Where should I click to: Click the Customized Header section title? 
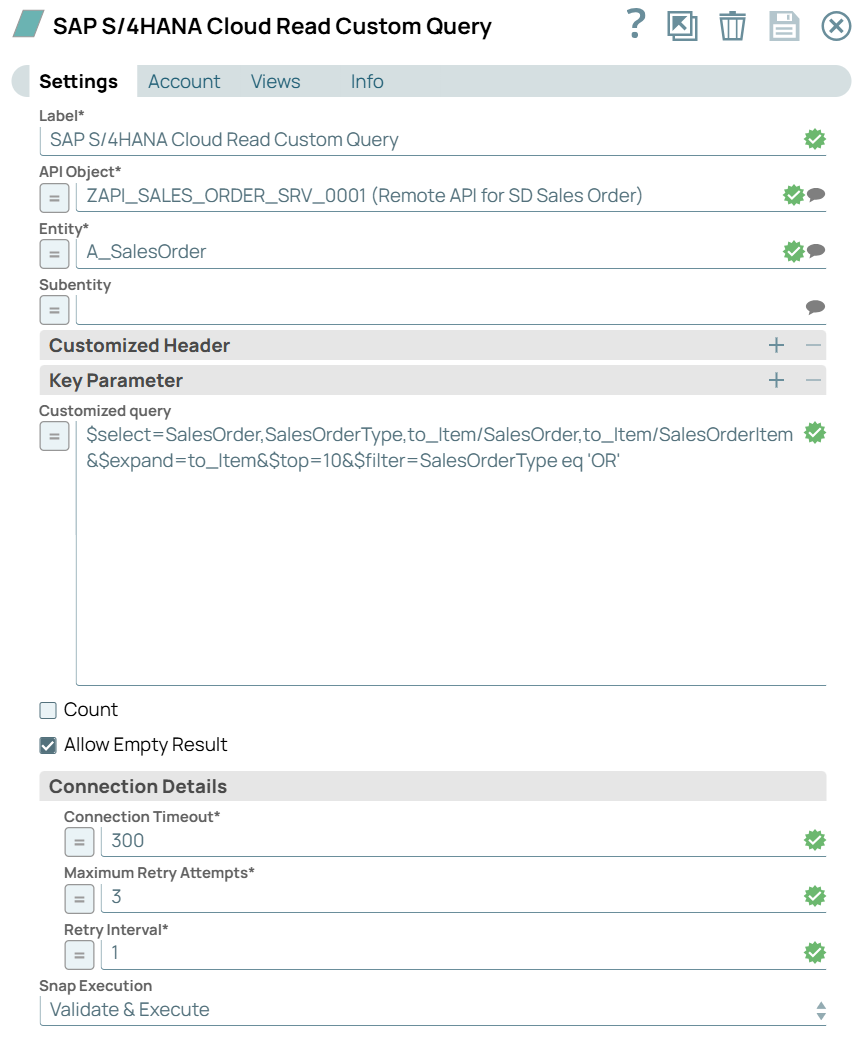[140, 345]
